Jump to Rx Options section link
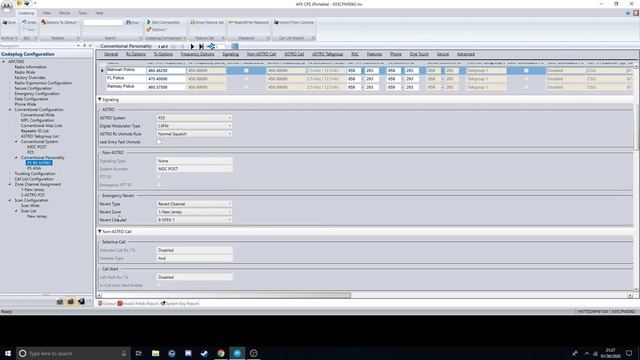Image resolution: width=640 pixels, height=360 pixels. [136, 54]
